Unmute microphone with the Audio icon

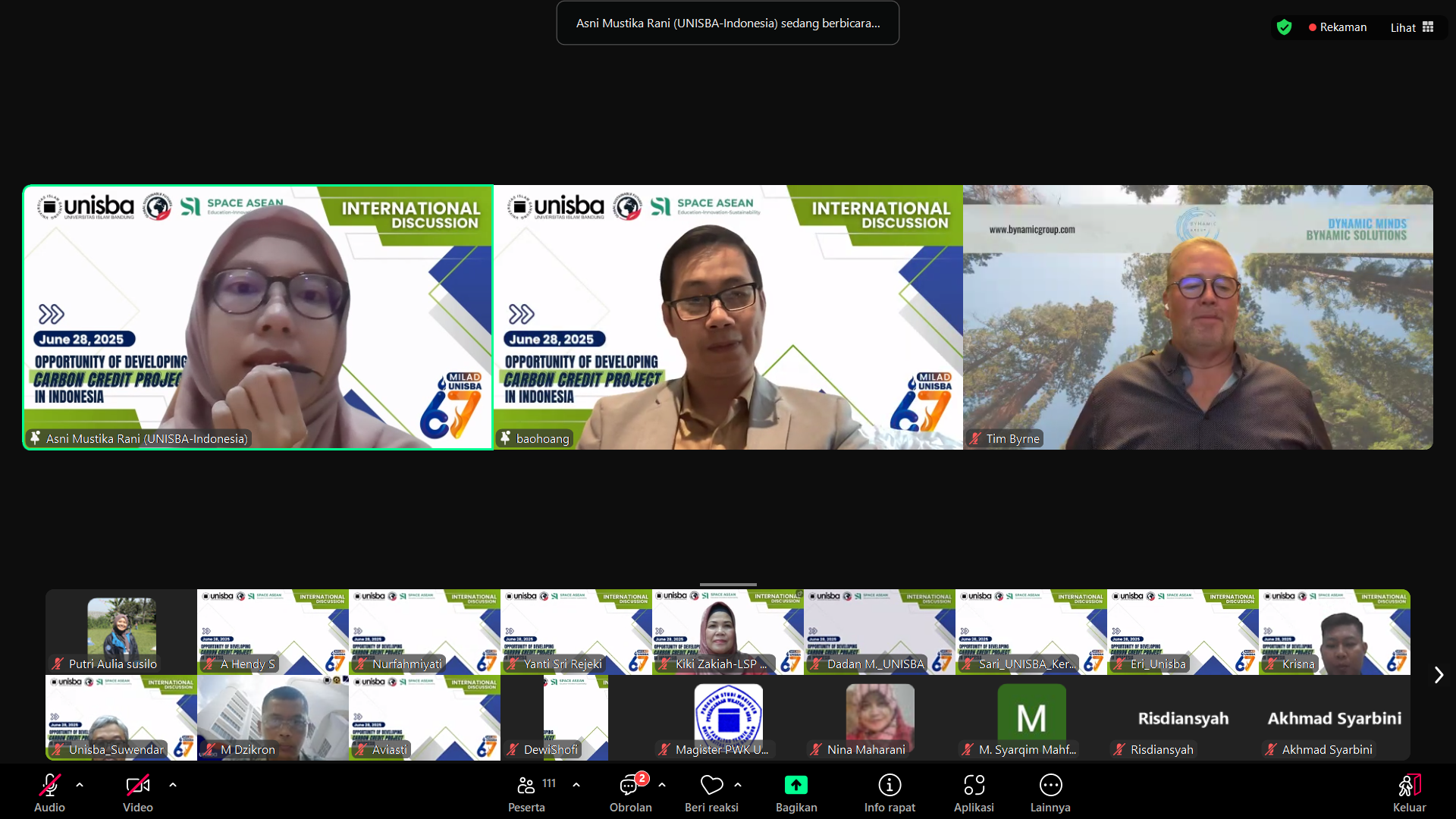[49, 786]
